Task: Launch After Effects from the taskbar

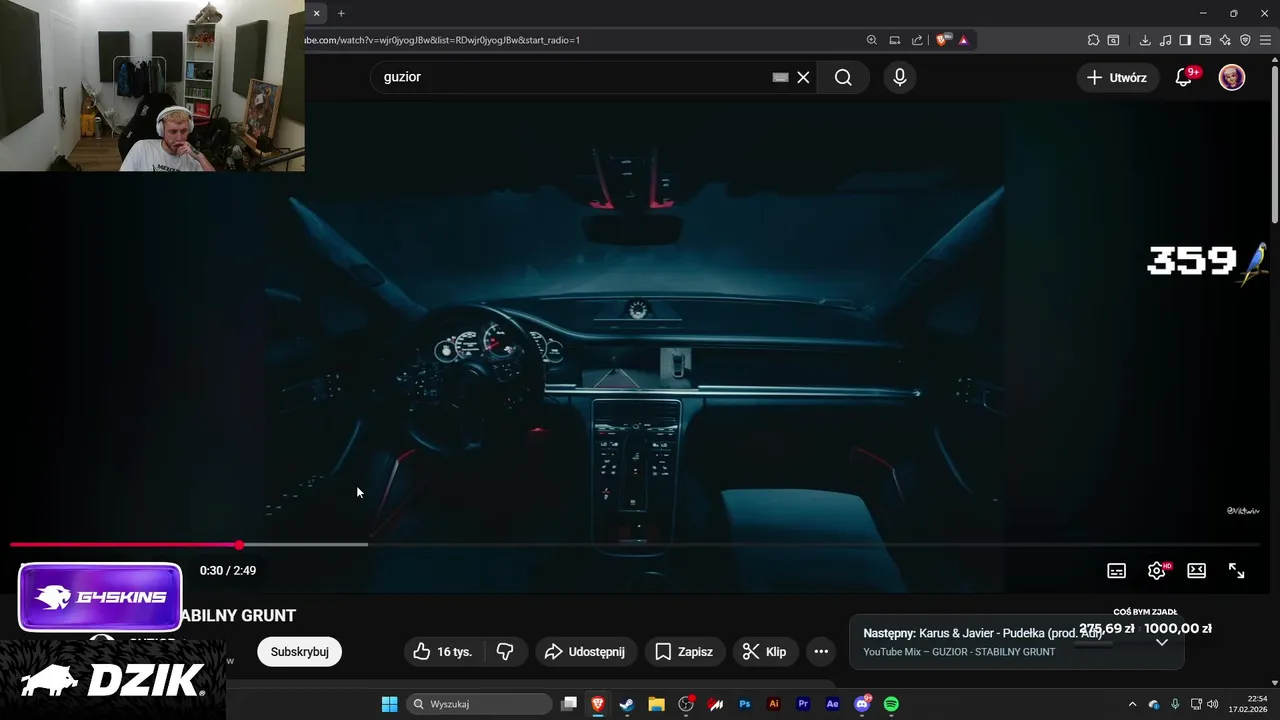Action: point(832,704)
